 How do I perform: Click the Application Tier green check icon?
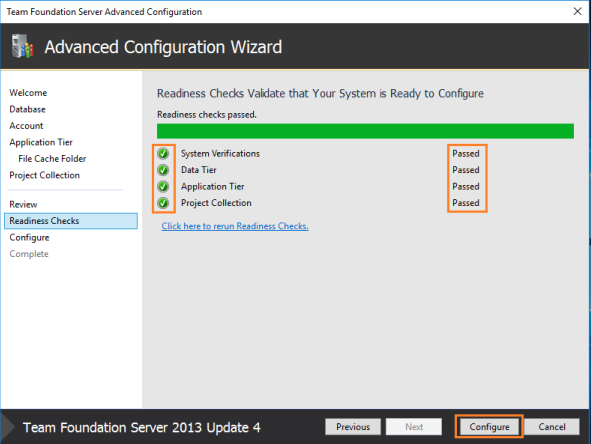click(163, 187)
